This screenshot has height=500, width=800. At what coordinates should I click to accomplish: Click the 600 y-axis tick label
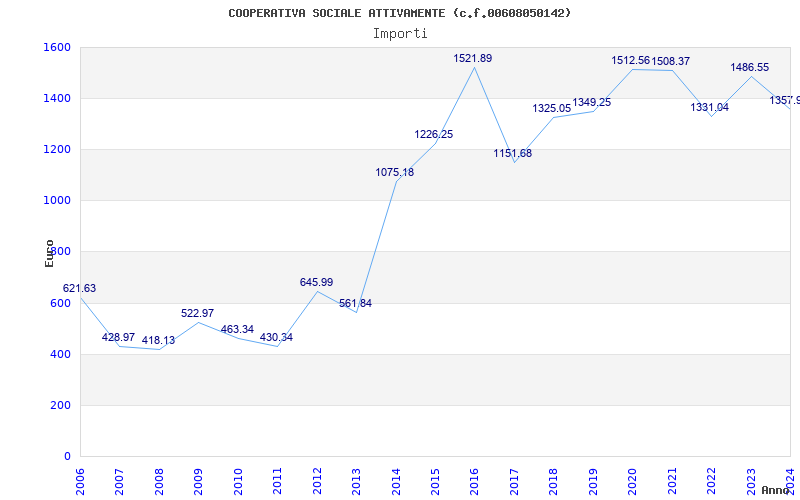coord(61,304)
